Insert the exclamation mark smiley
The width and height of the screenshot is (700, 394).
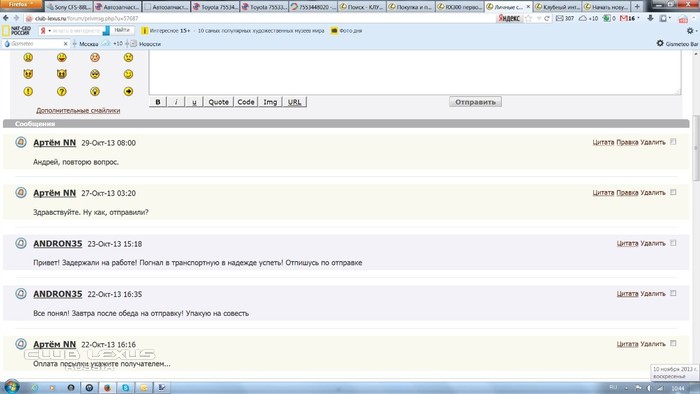[28, 91]
